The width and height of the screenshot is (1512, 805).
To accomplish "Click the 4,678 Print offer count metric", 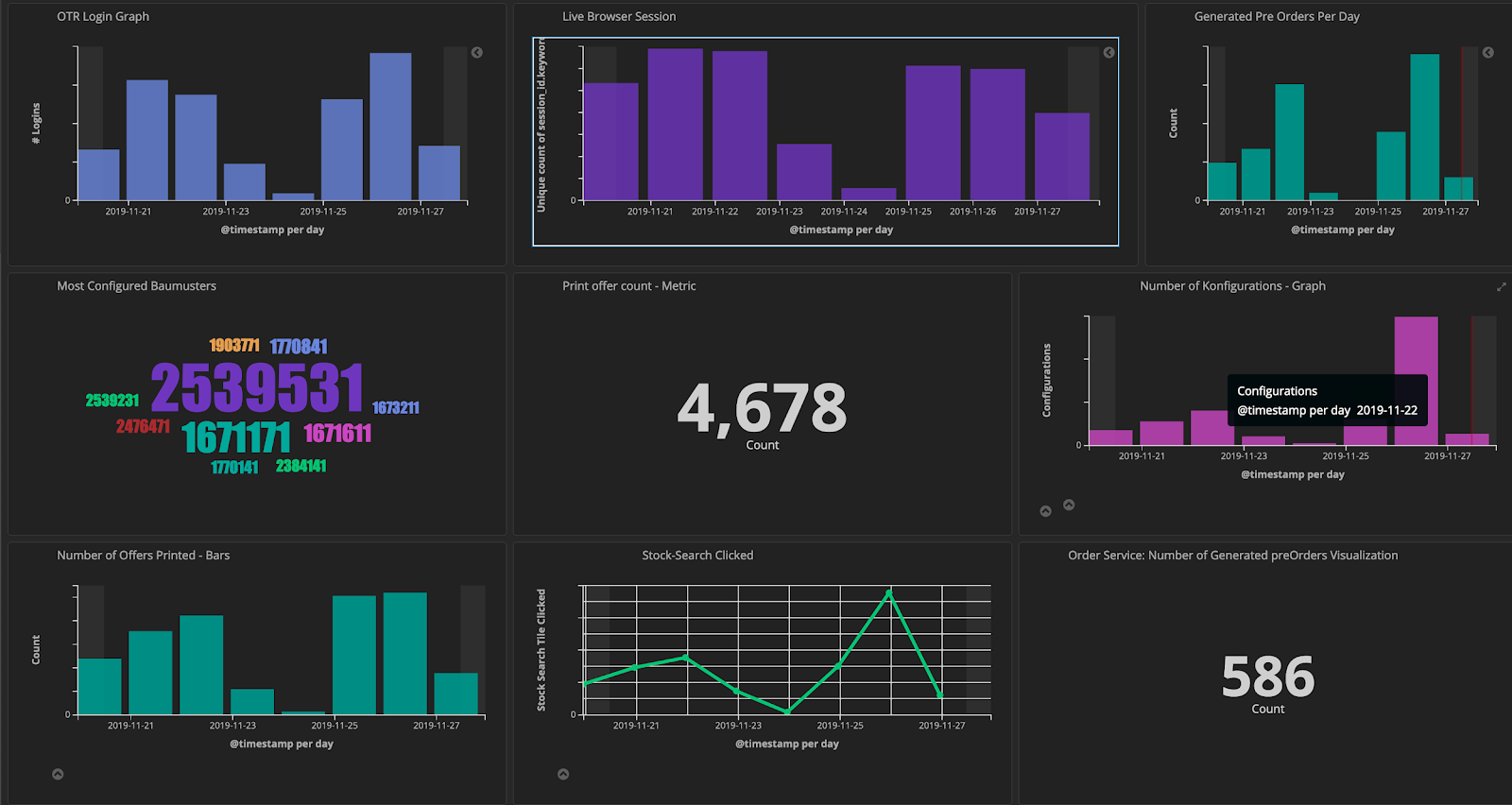I will click(762, 408).
